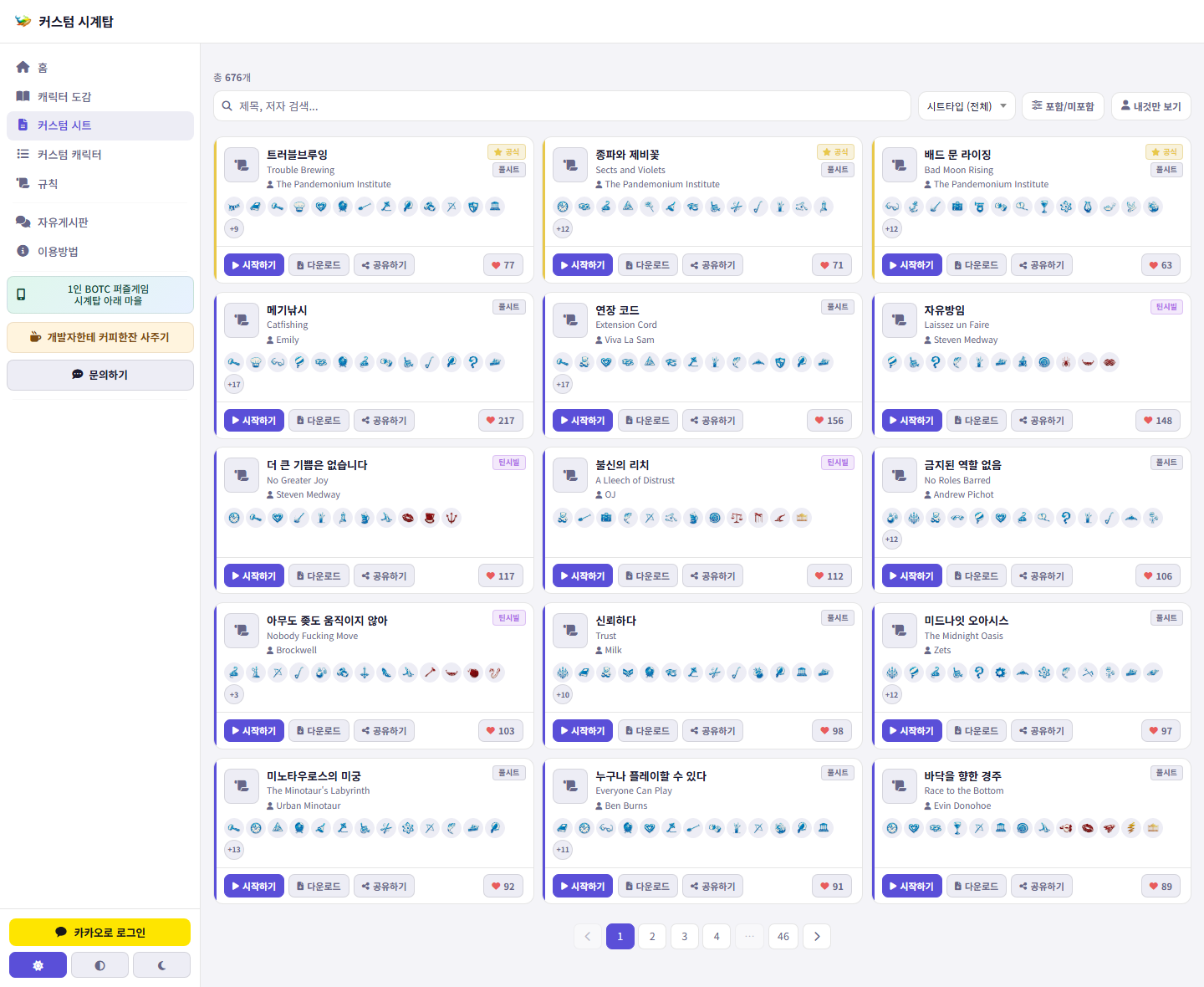This screenshot has width=1204, height=987.
Task: Like 신뢰하다 heart 98
Action: click(x=832, y=731)
